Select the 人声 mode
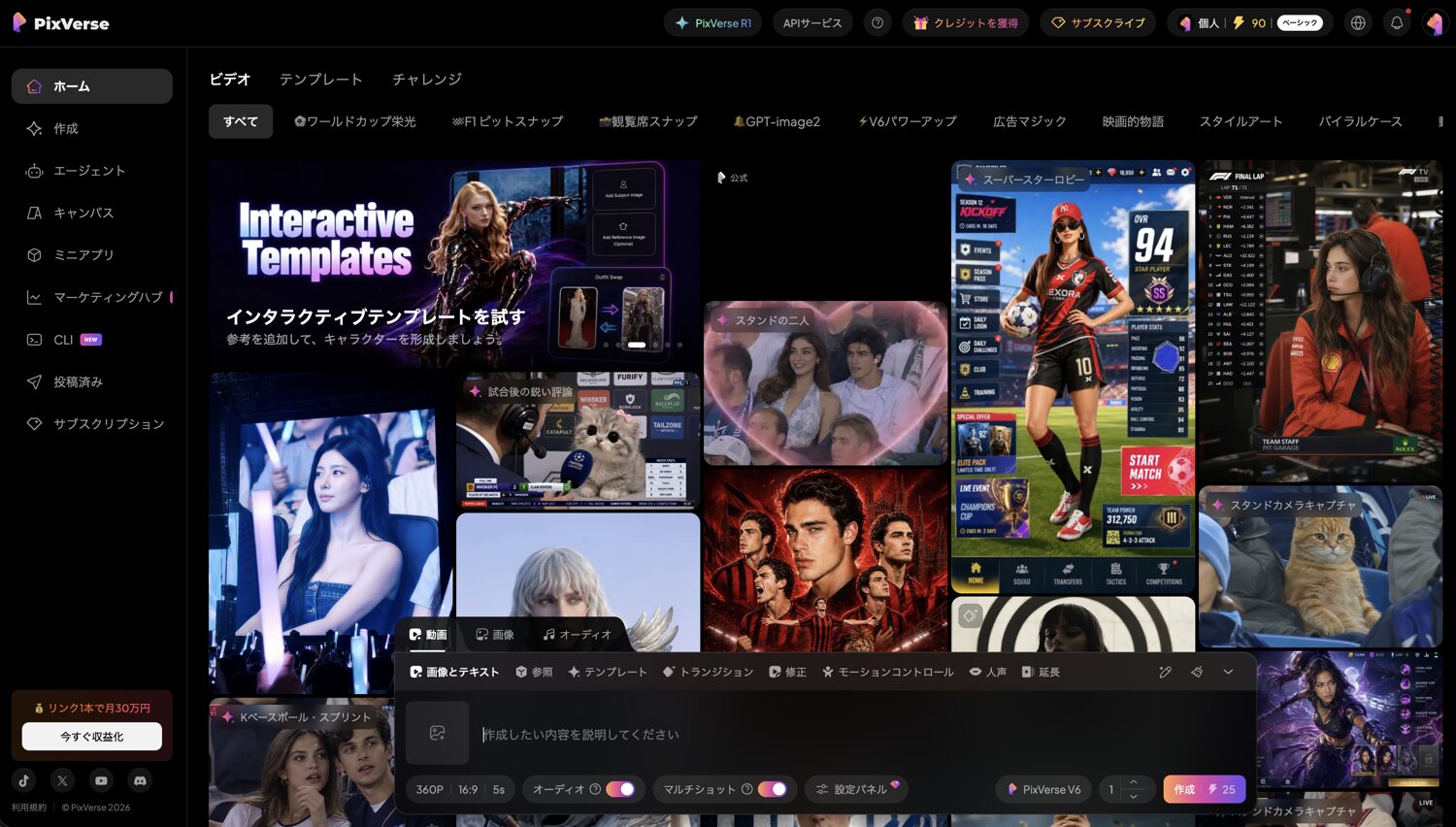This screenshot has height=827, width=1456. (x=988, y=672)
